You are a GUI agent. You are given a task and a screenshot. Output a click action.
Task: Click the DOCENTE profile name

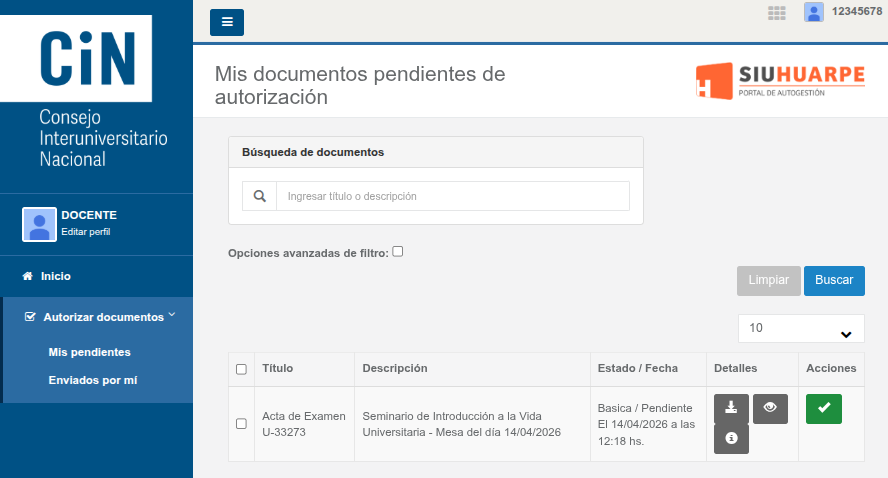[89, 215]
